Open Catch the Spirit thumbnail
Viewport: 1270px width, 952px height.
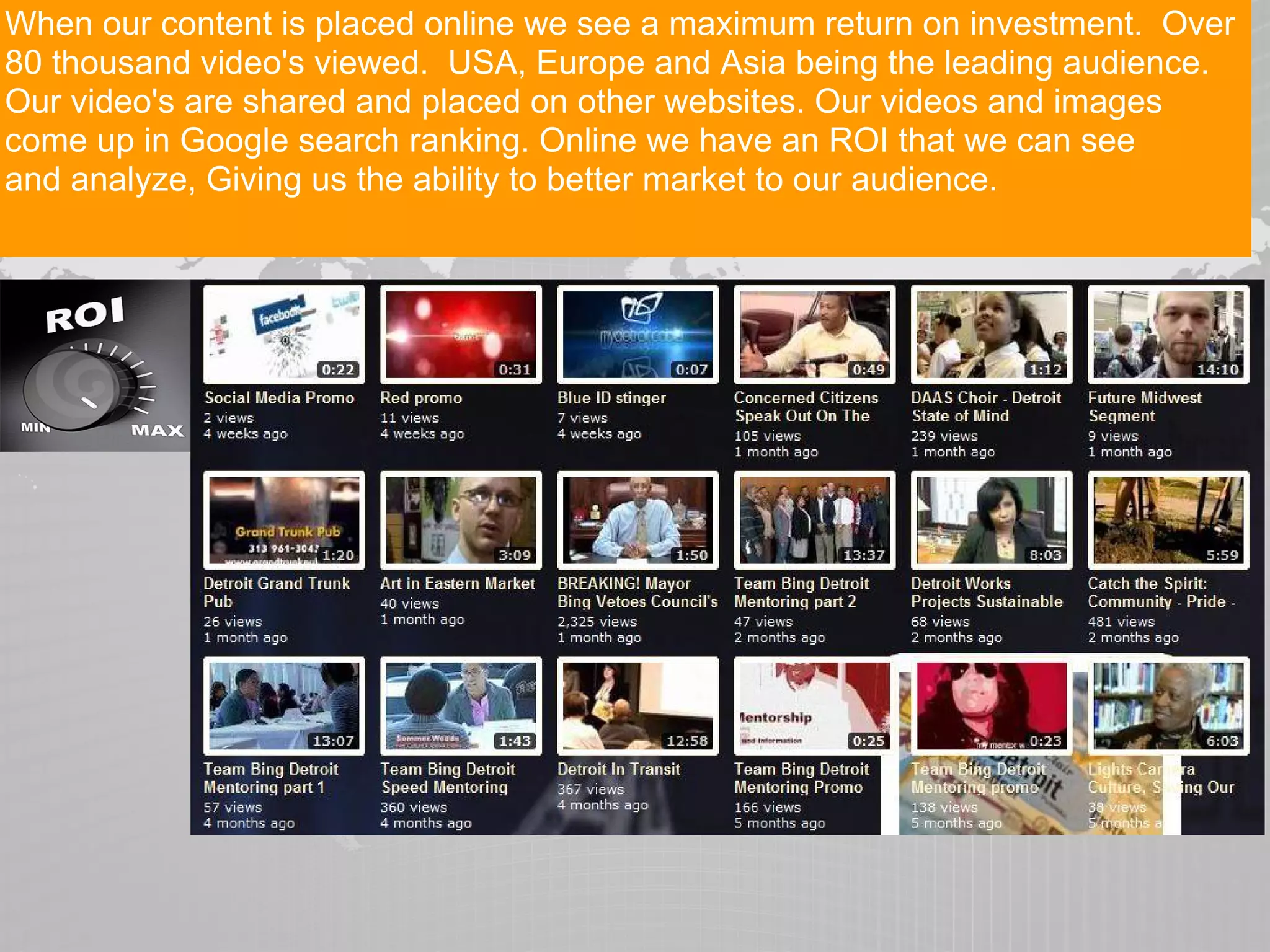point(1168,521)
